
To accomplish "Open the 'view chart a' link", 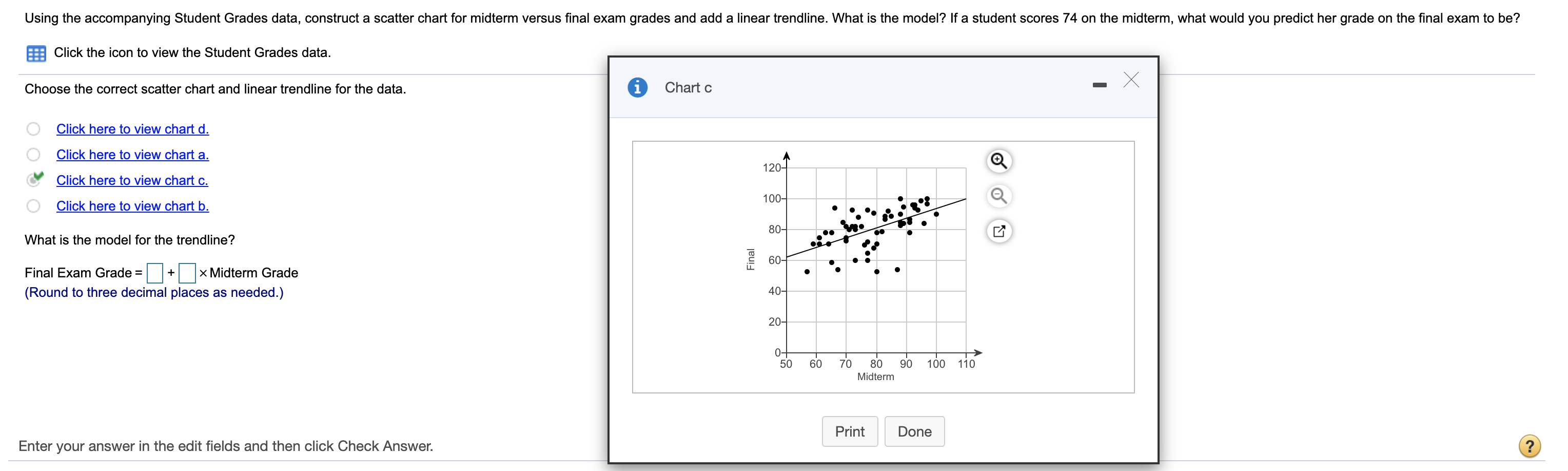I will click(x=132, y=155).
